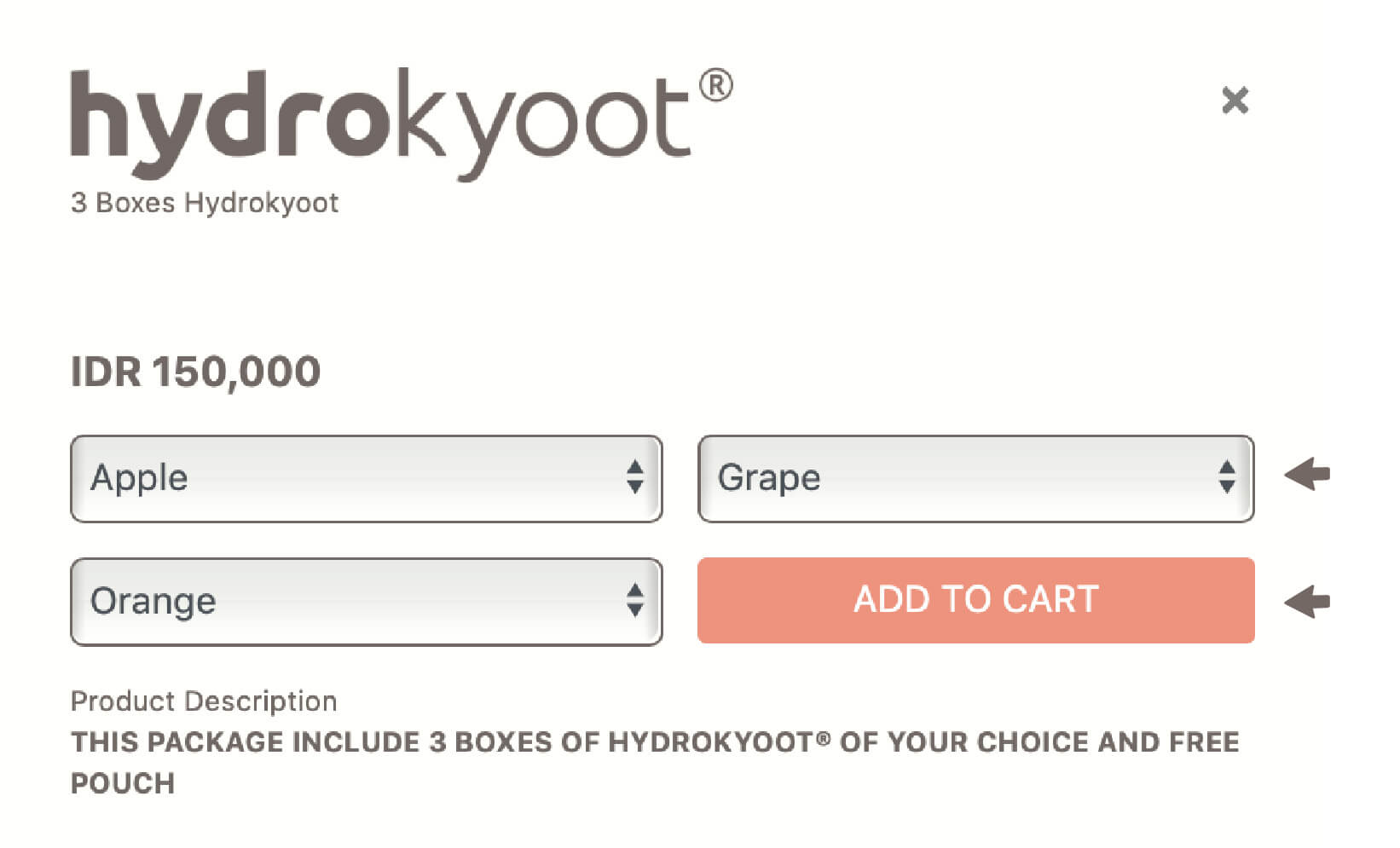Viewport: 1400px width, 848px height.
Task: Click the hydrokyoot logo
Action: coord(401,124)
